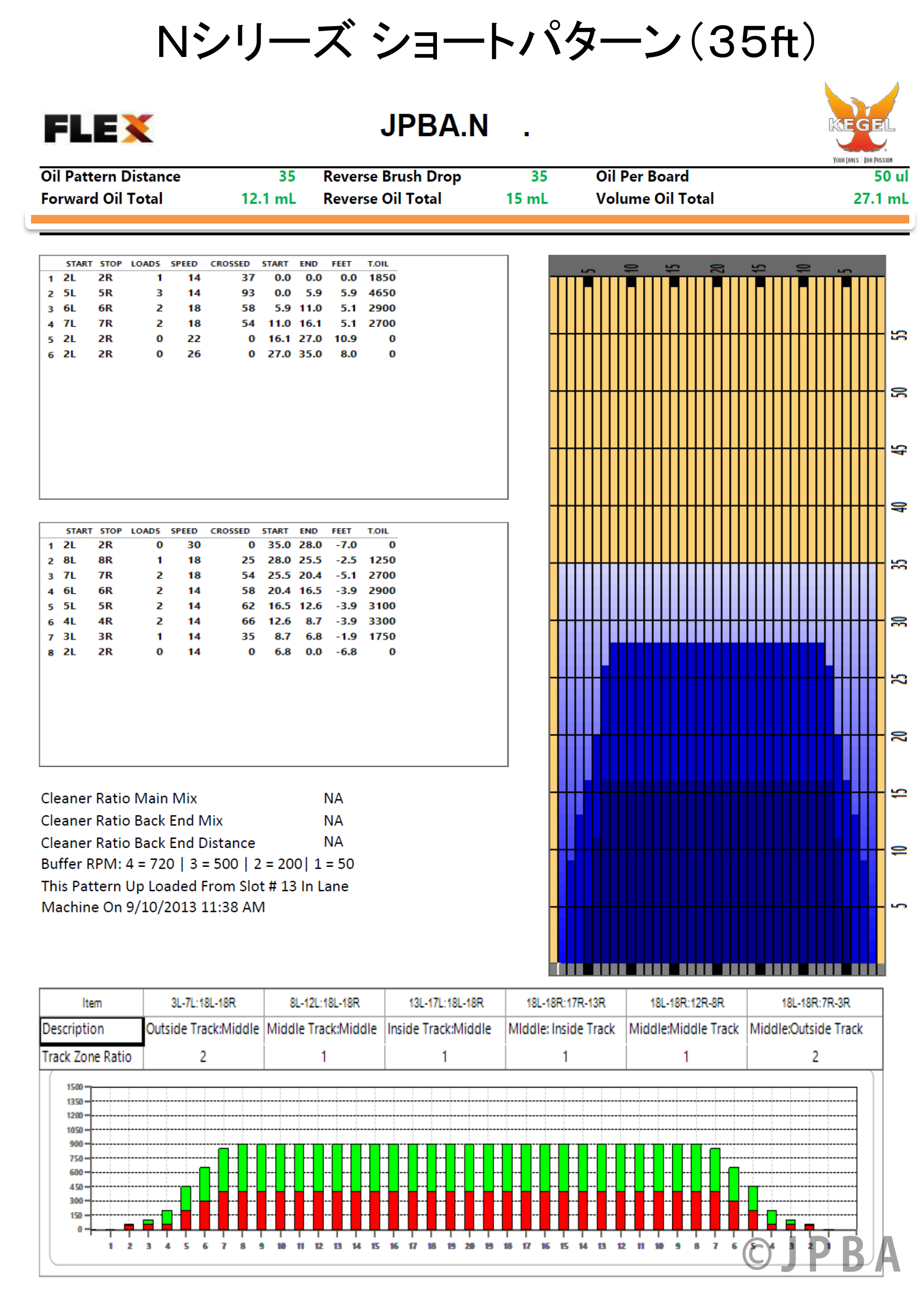Click forward row 4 stop board 7R

coord(105,323)
